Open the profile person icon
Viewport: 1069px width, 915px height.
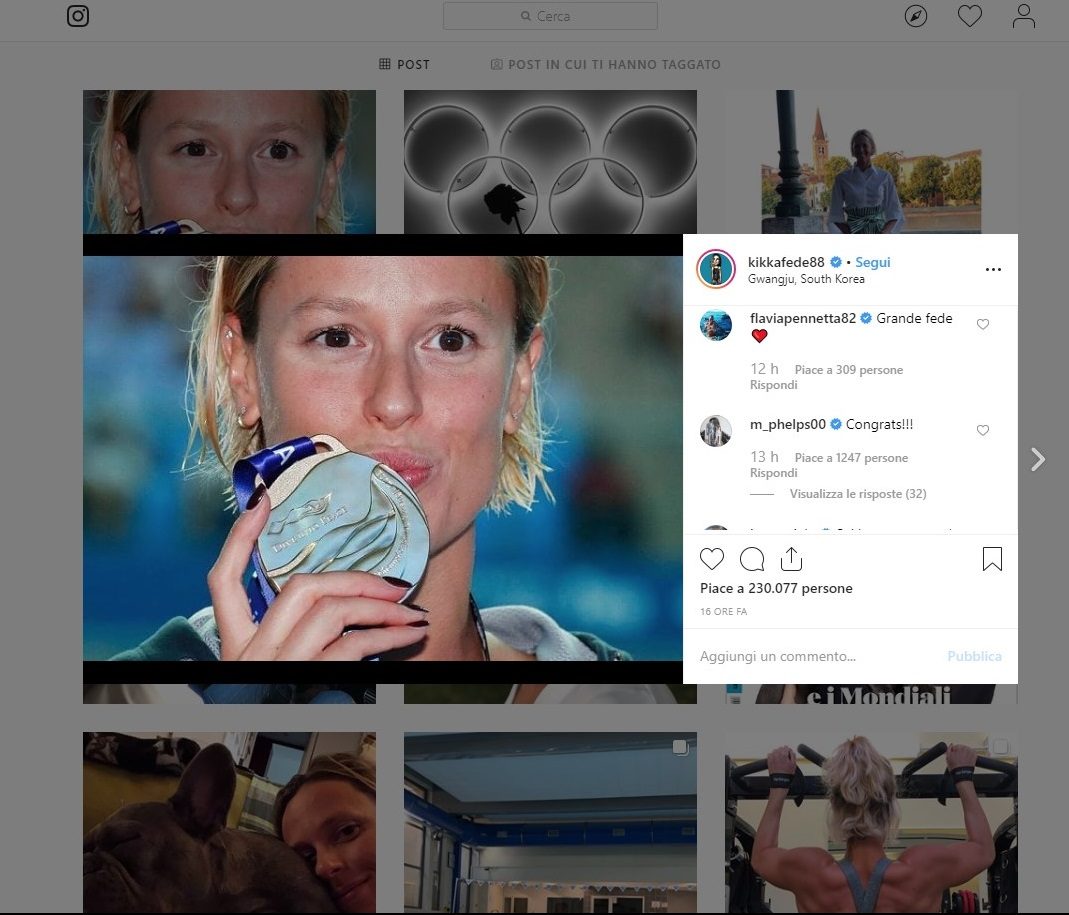point(1023,16)
